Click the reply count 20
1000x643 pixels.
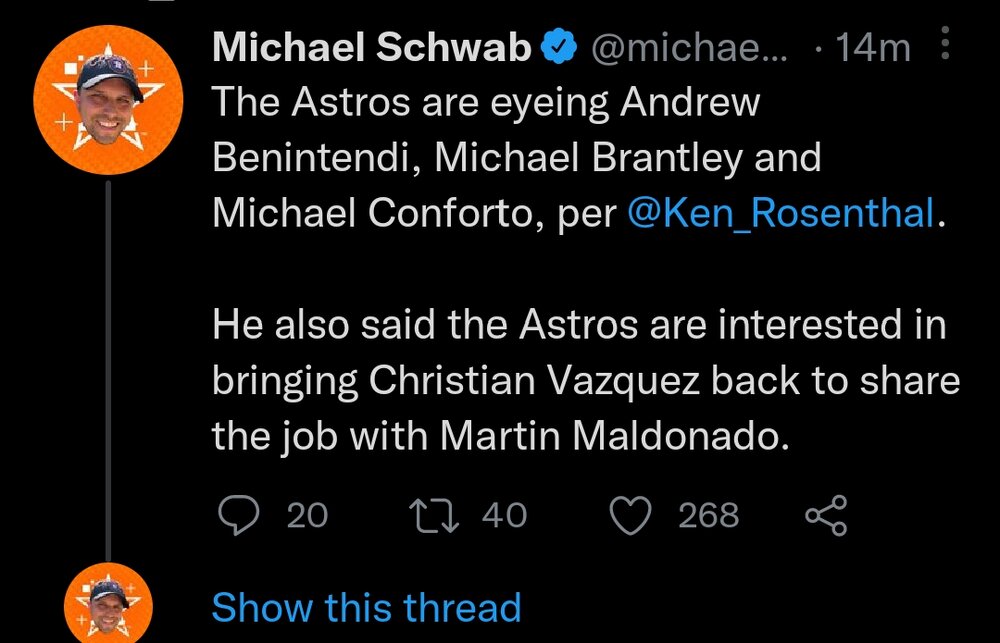coord(307,515)
